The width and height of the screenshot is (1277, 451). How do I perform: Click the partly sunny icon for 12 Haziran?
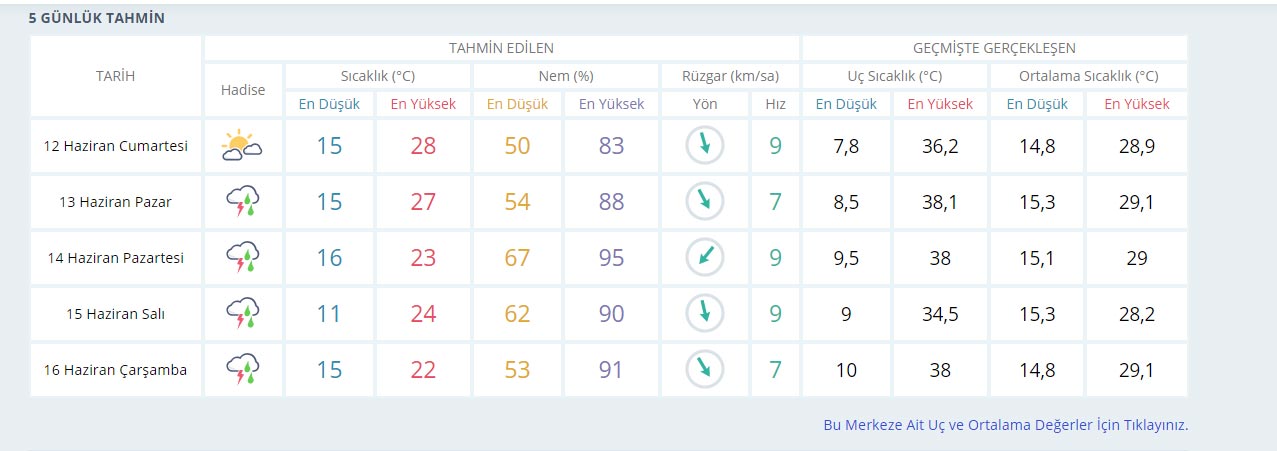click(242, 146)
